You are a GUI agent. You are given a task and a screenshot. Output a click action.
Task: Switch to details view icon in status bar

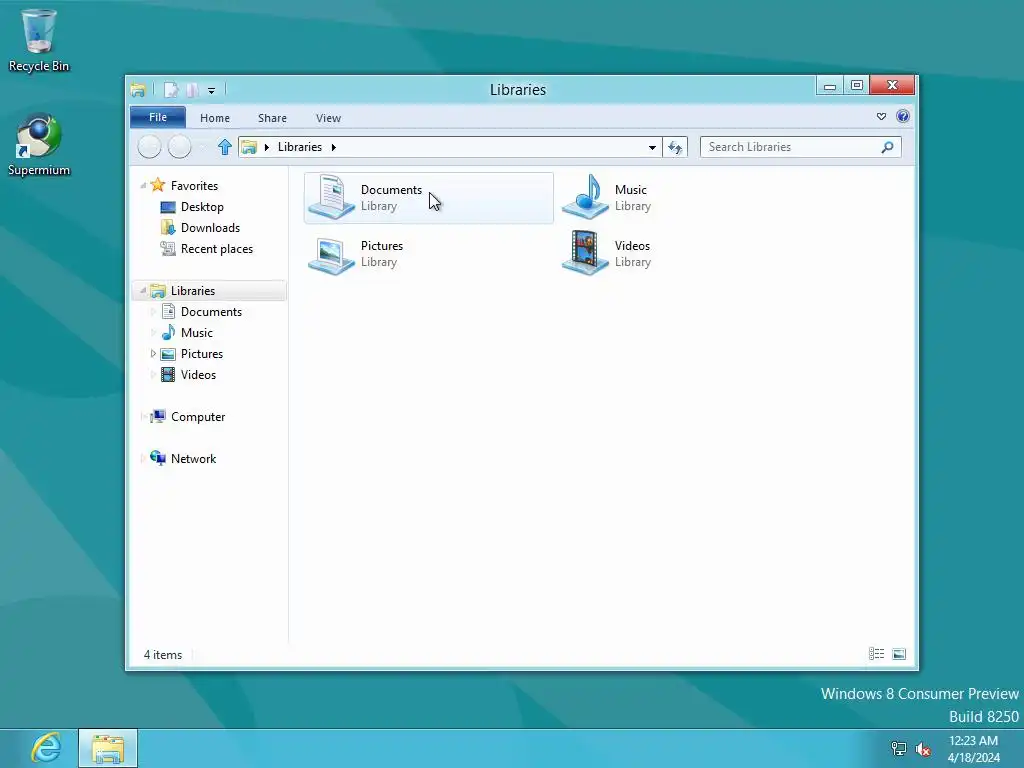876,654
